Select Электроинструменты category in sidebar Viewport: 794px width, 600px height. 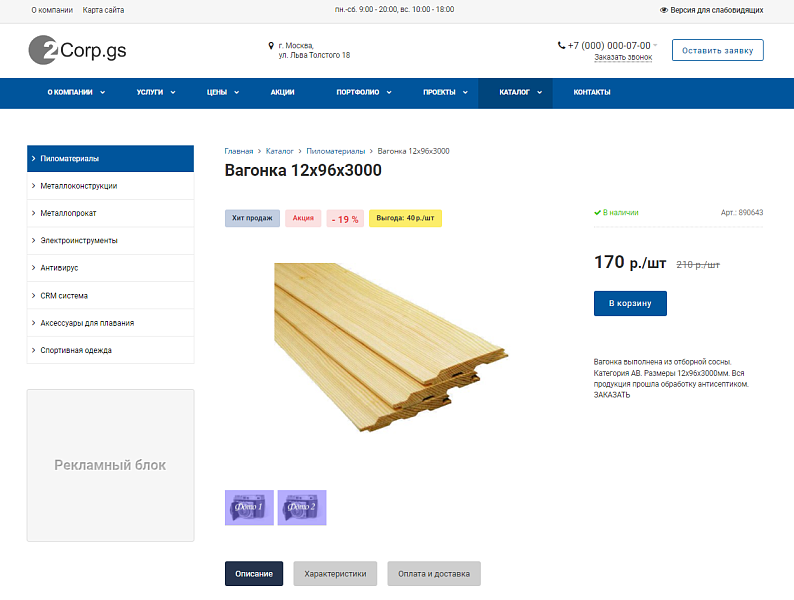click(x=79, y=240)
